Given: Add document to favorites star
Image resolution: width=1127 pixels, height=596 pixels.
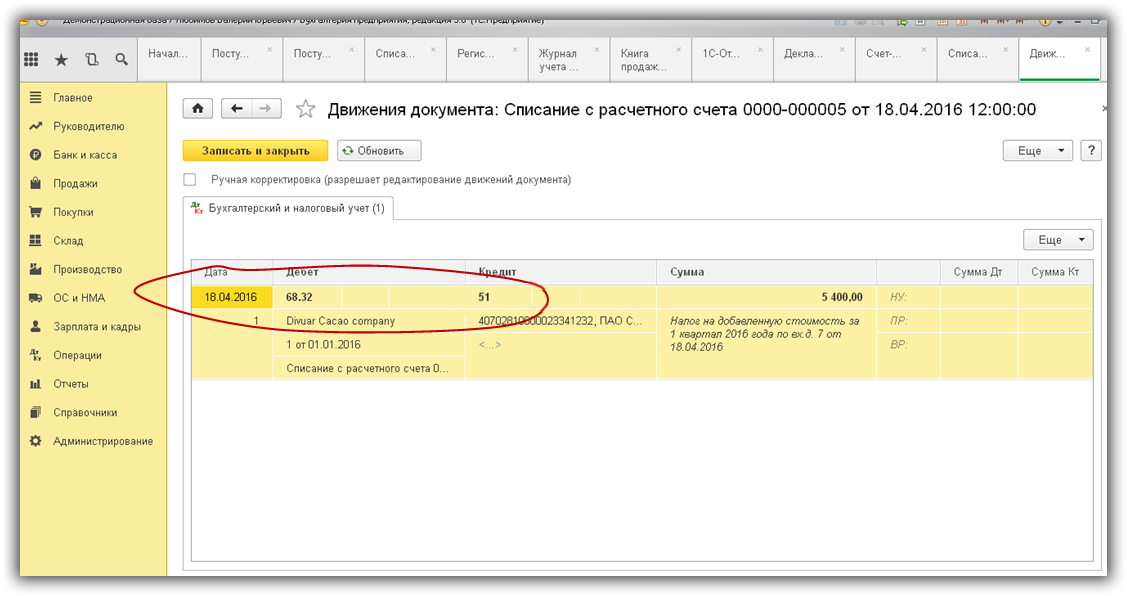Looking at the screenshot, I should click(x=306, y=109).
